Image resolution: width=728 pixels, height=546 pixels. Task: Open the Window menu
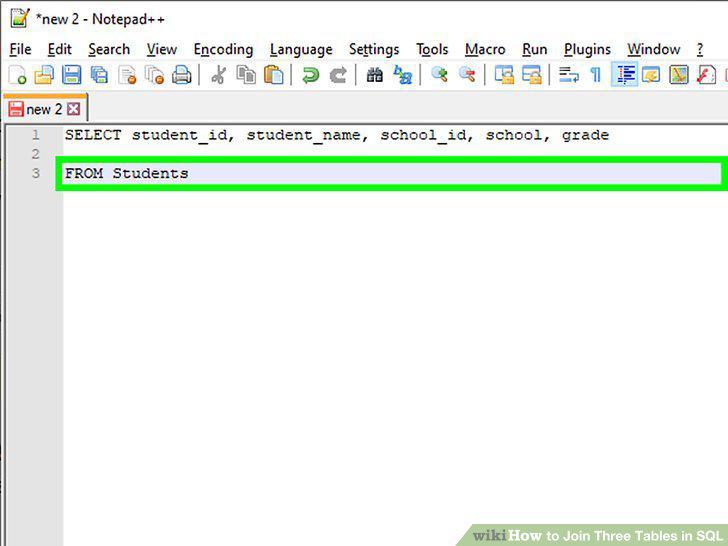pyautogui.click(x=653, y=49)
